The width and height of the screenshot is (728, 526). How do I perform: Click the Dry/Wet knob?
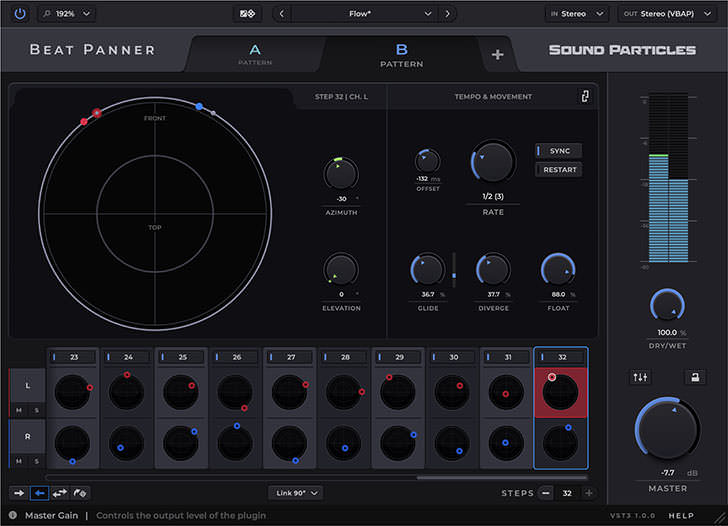(667, 305)
